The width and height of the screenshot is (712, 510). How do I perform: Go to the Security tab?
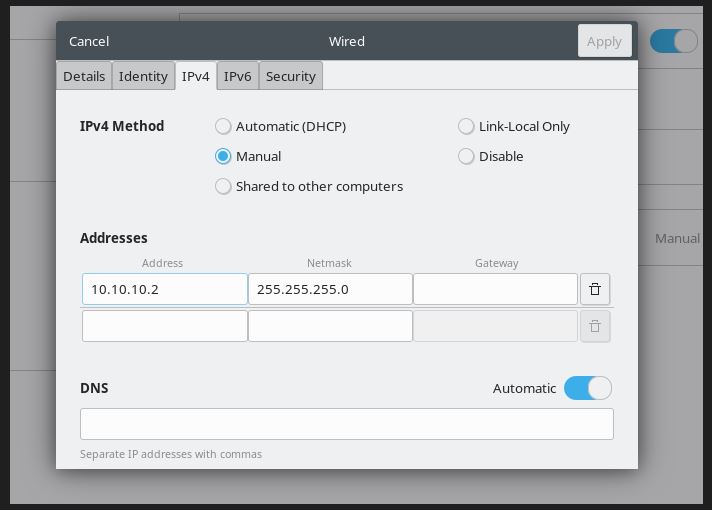click(291, 76)
